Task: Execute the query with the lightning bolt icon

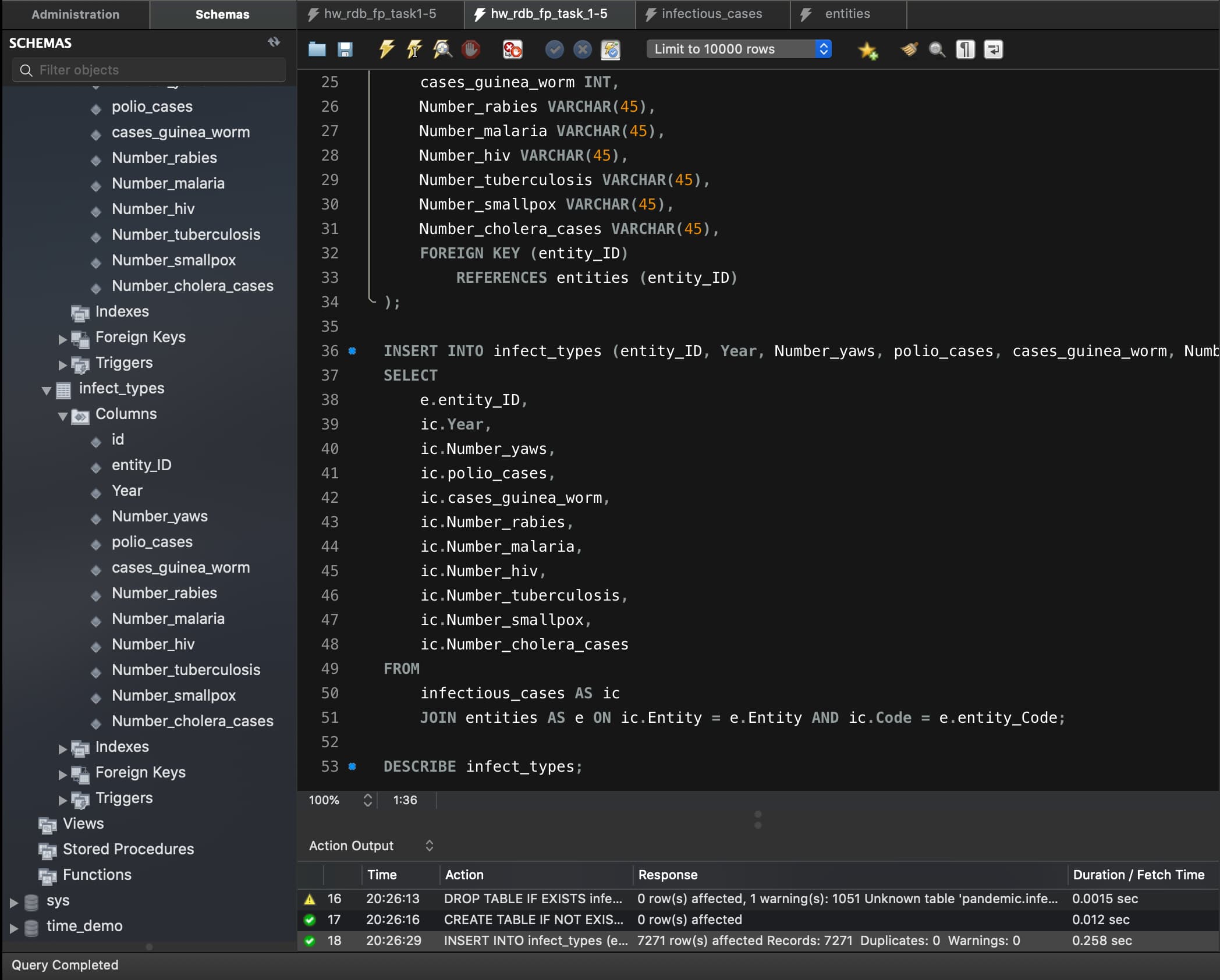Action: (386, 49)
